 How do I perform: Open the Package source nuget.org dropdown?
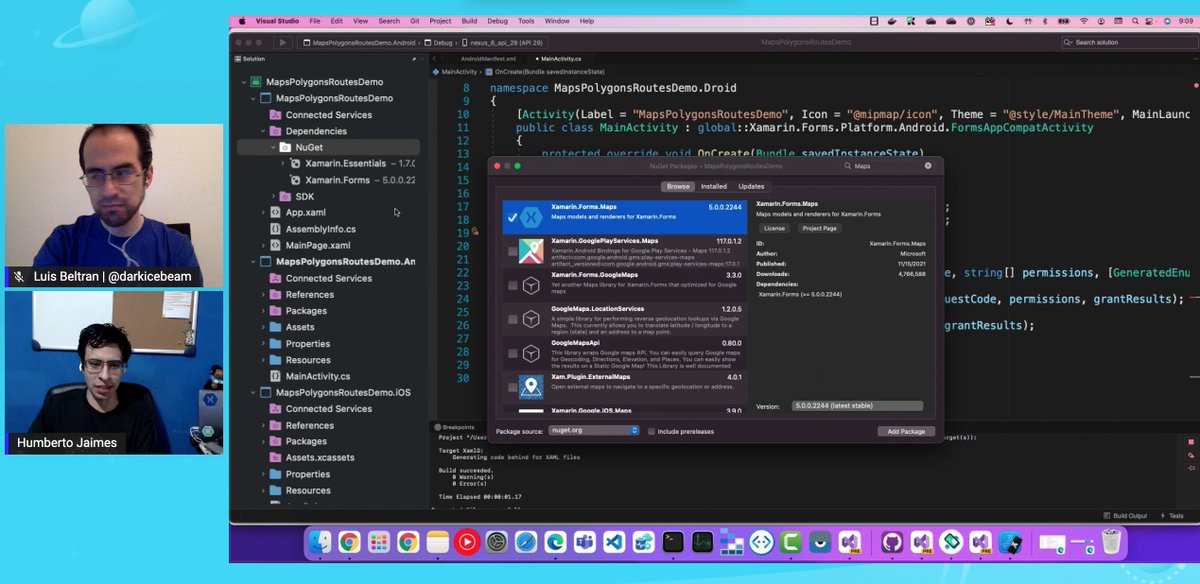[x=594, y=430]
